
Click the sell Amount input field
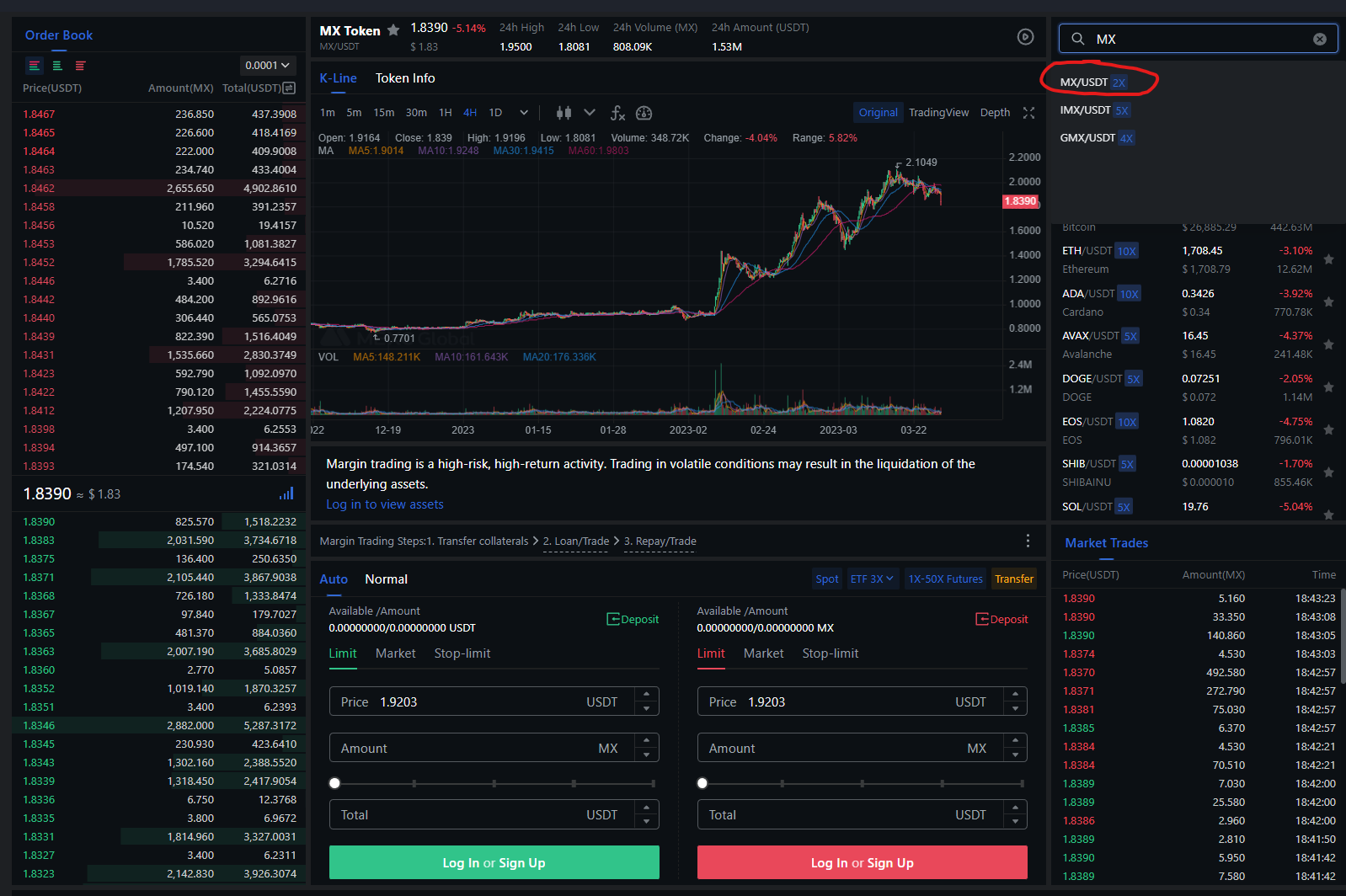(862, 748)
